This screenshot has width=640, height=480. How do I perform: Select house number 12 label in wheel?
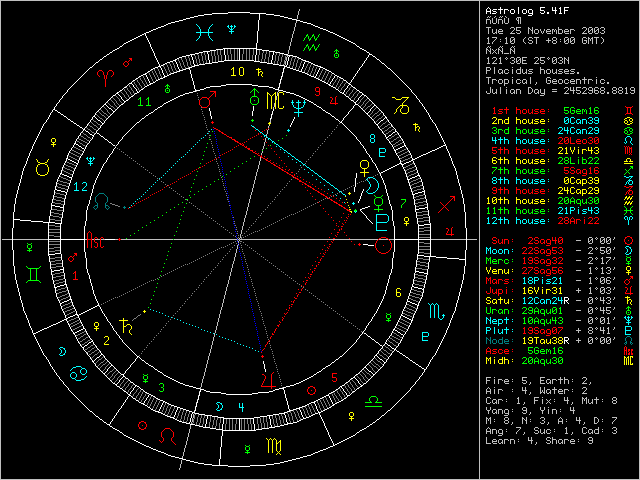pyautogui.click(x=80, y=187)
